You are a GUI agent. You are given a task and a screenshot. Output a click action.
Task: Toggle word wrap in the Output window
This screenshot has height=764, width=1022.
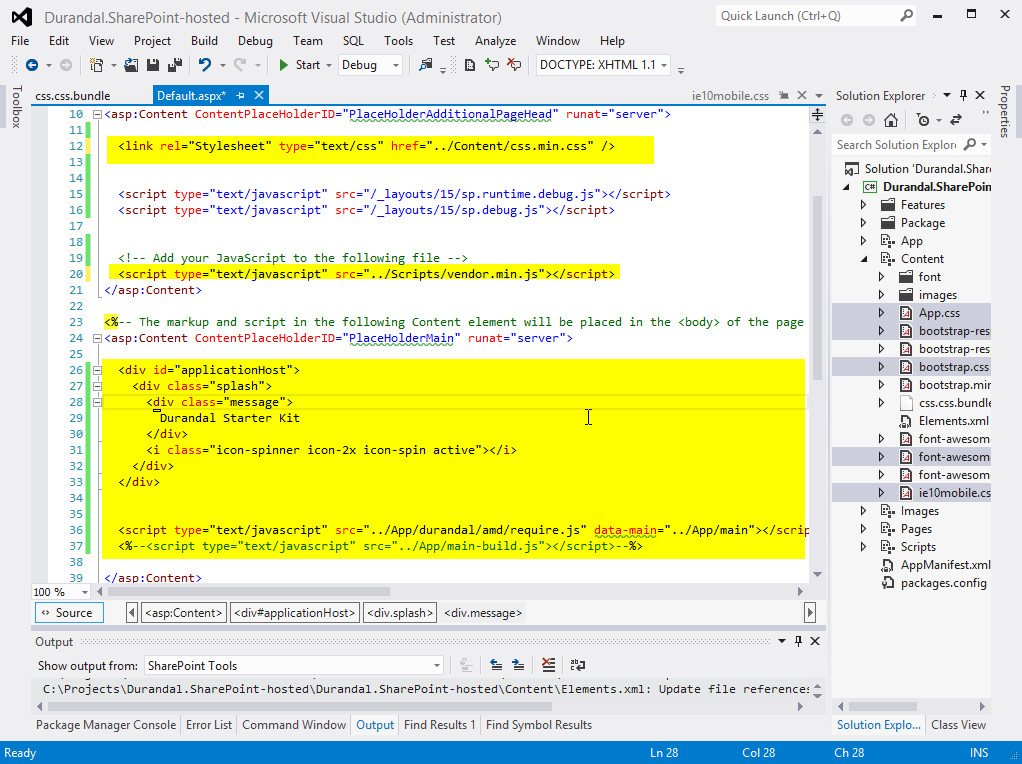click(577, 665)
